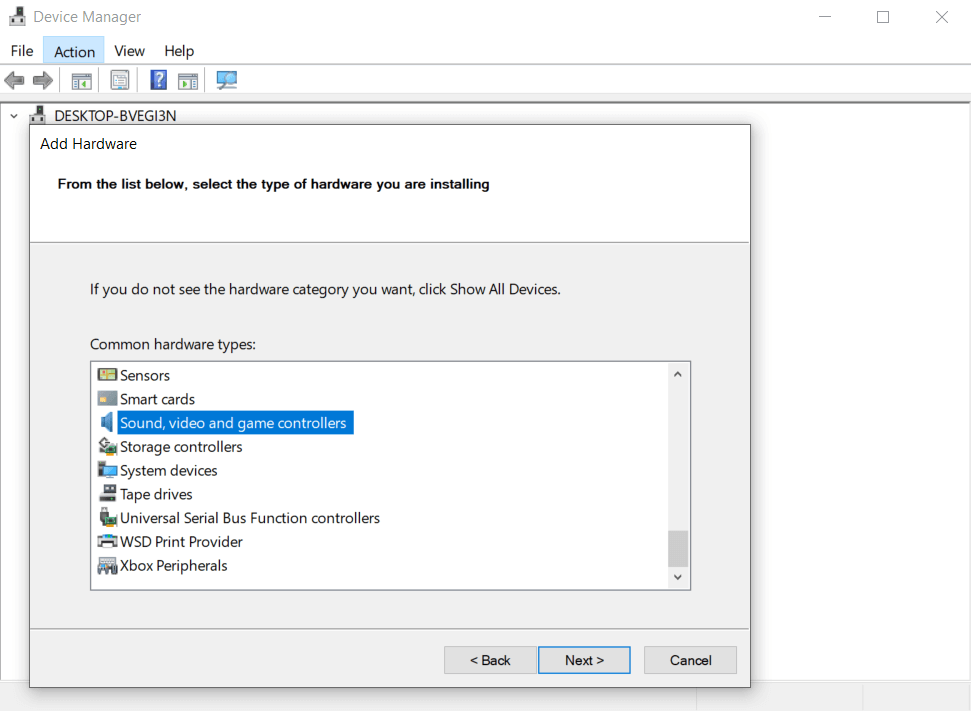Viewport: 971px width, 711px height.
Task: Click the speaker icon for Sound controllers
Action: [x=107, y=422]
